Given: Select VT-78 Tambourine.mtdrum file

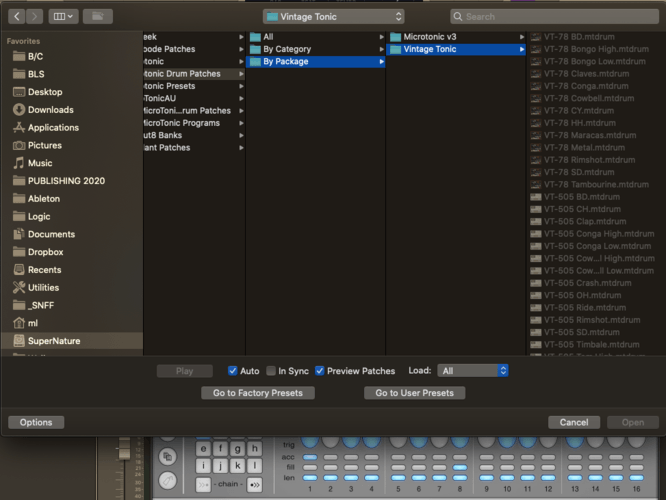Looking at the screenshot, I should tap(596, 185).
